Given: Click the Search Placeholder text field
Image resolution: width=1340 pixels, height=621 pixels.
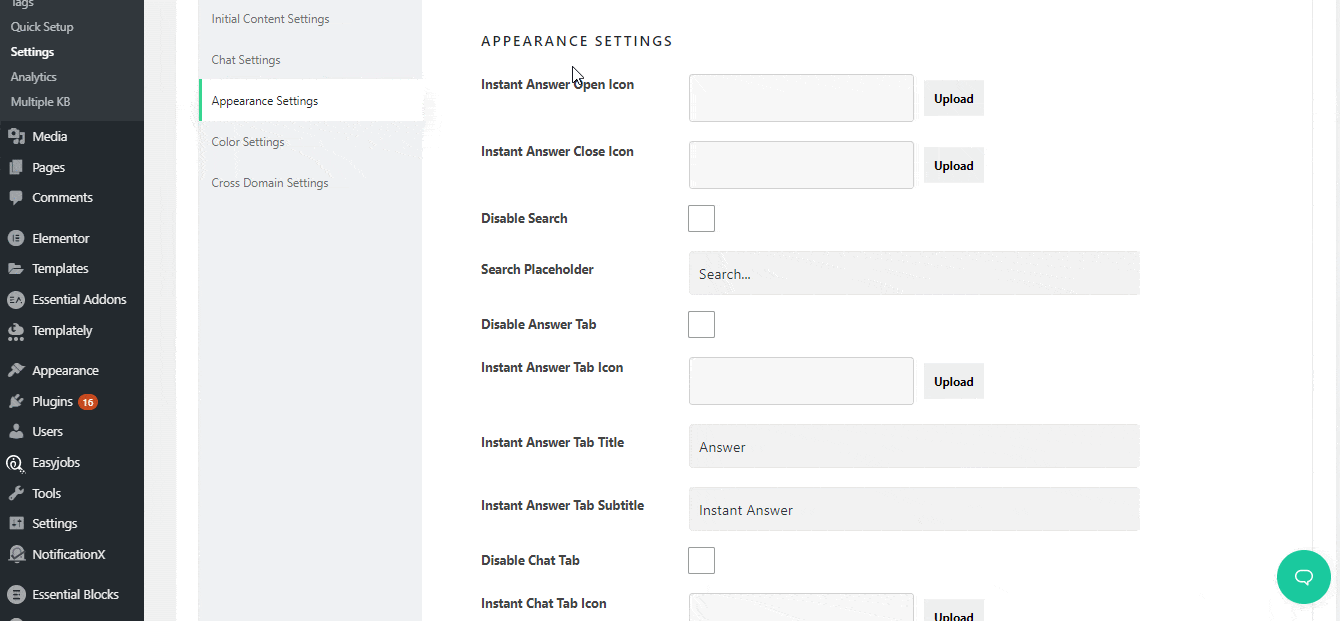Looking at the screenshot, I should 914,273.
